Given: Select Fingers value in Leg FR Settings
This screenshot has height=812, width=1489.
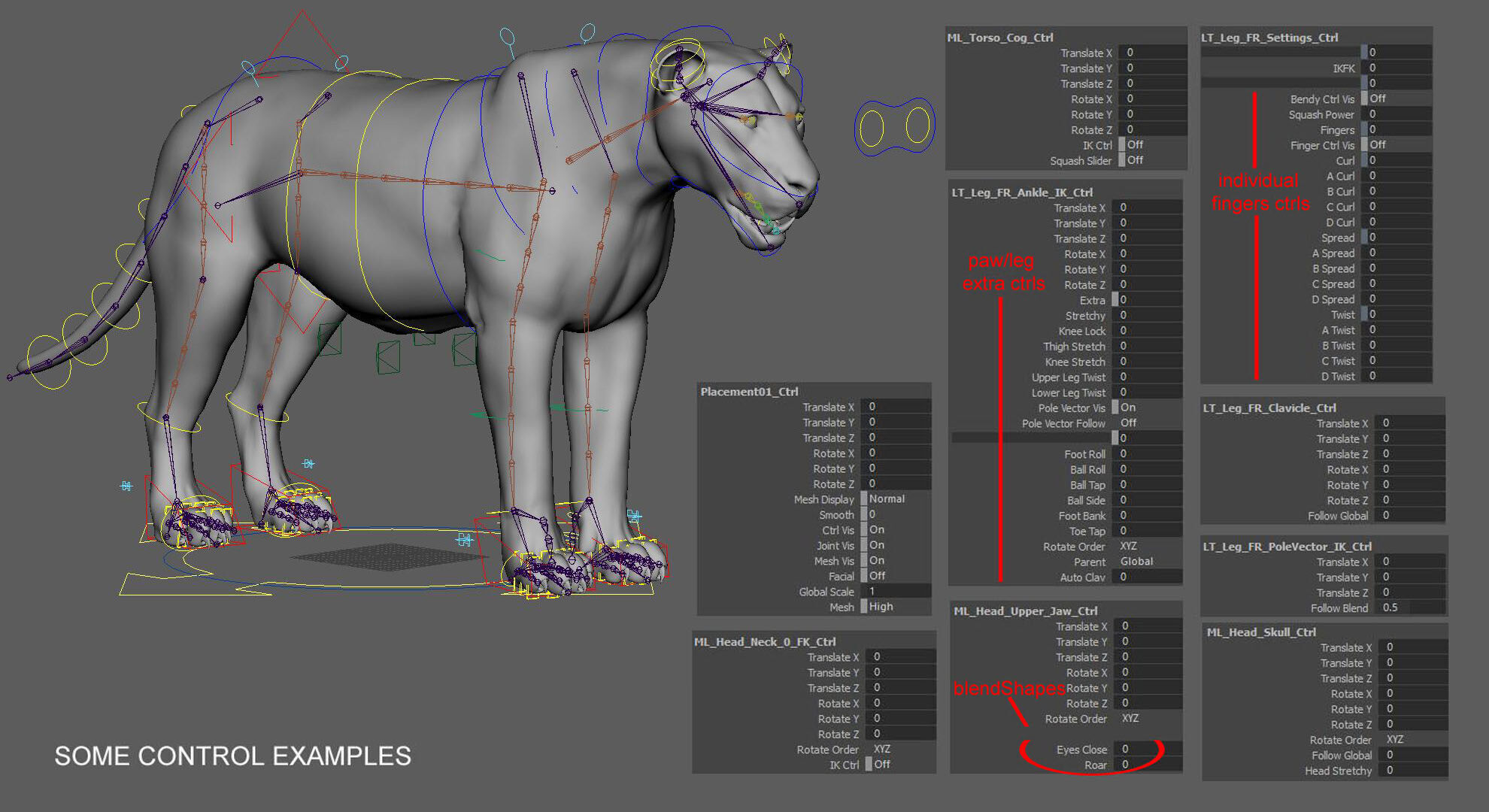Looking at the screenshot, I should tap(1397, 129).
